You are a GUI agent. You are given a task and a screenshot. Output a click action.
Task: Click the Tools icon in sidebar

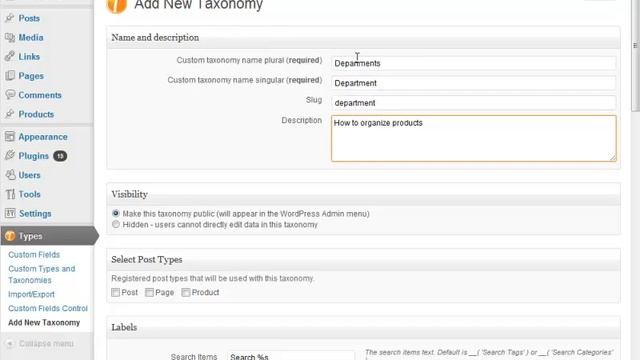[x=10, y=194]
